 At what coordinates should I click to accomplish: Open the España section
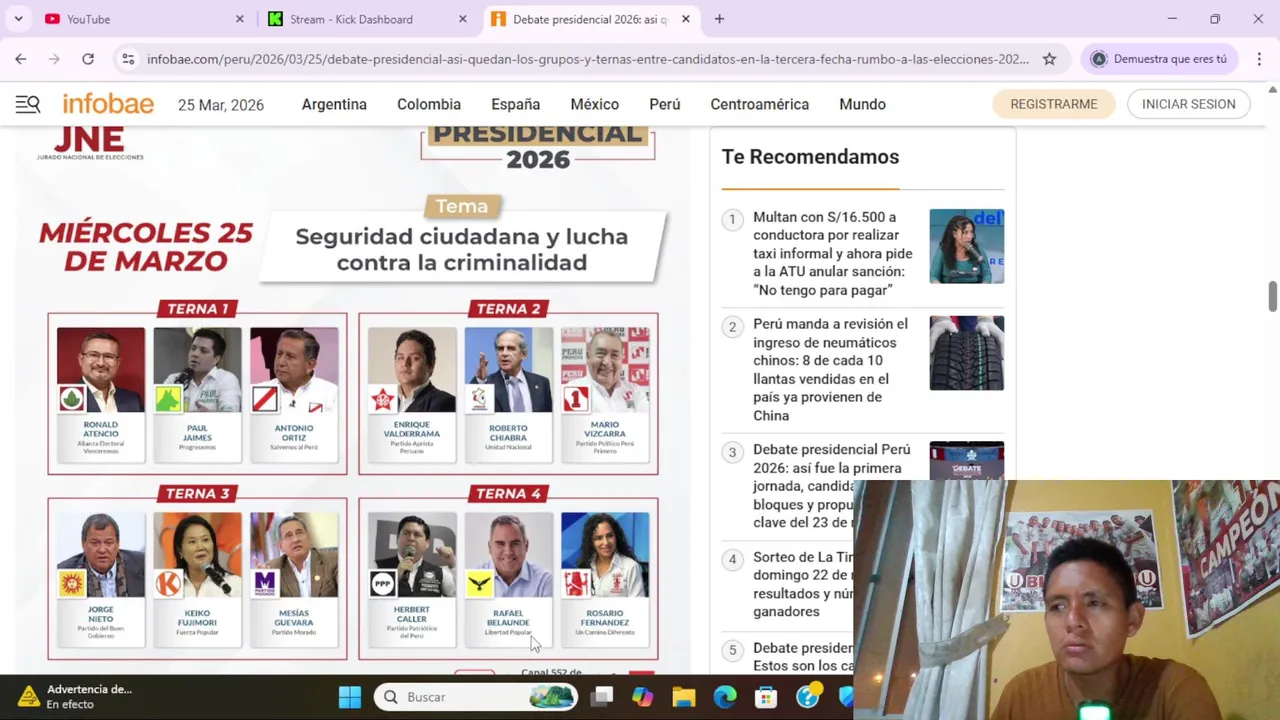pos(515,104)
